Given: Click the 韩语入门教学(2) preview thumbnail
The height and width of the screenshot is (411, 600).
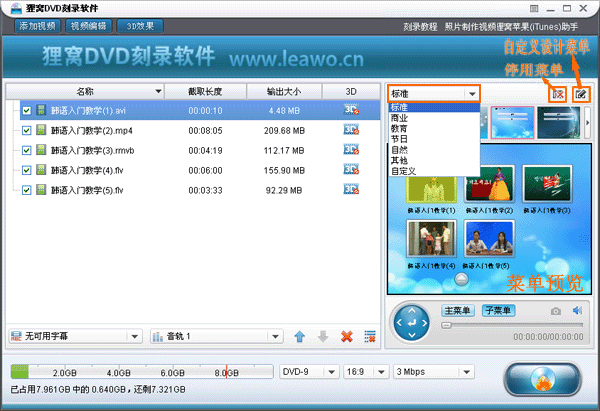Looking at the screenshot, I should click(x=489, y=184).
